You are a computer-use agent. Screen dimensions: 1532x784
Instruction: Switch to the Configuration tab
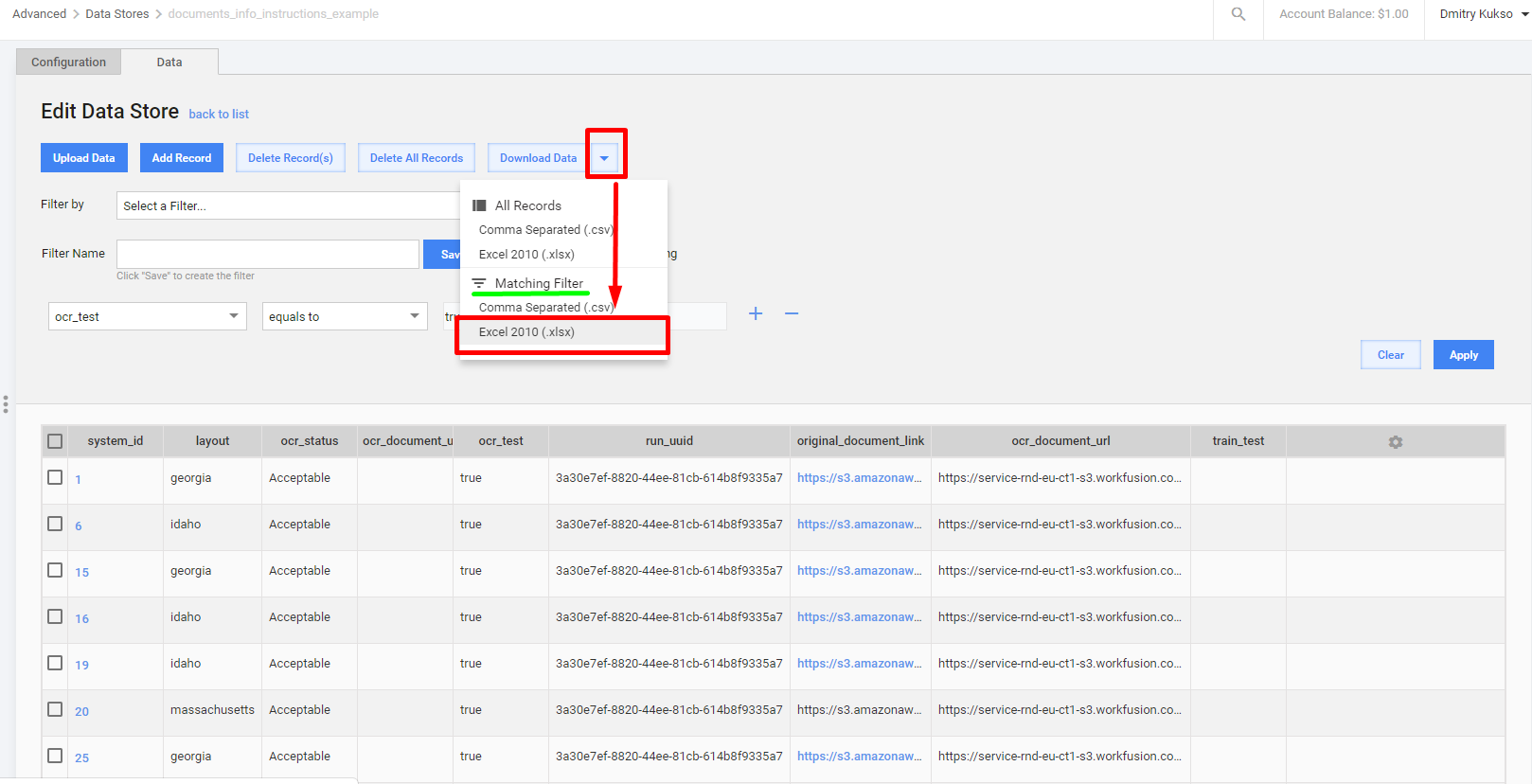tap(68, 62)
